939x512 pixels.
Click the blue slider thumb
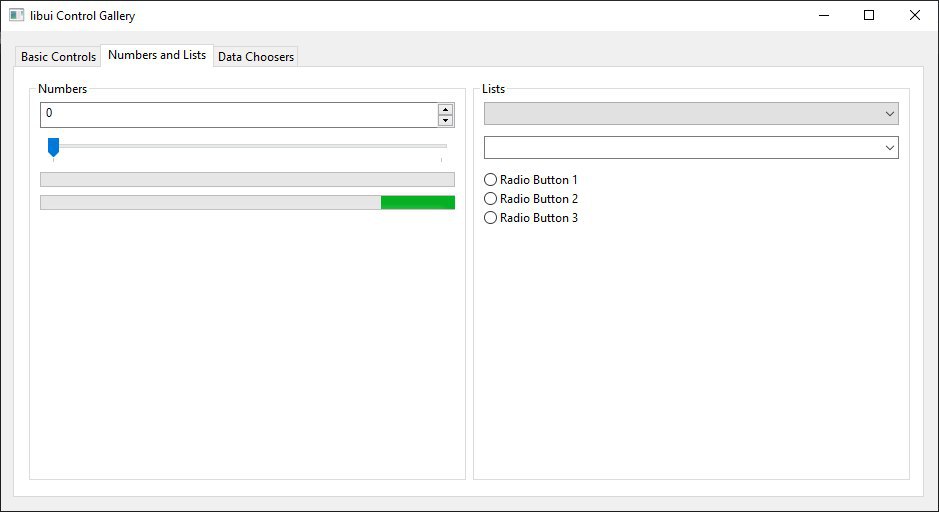pos(53,147)
